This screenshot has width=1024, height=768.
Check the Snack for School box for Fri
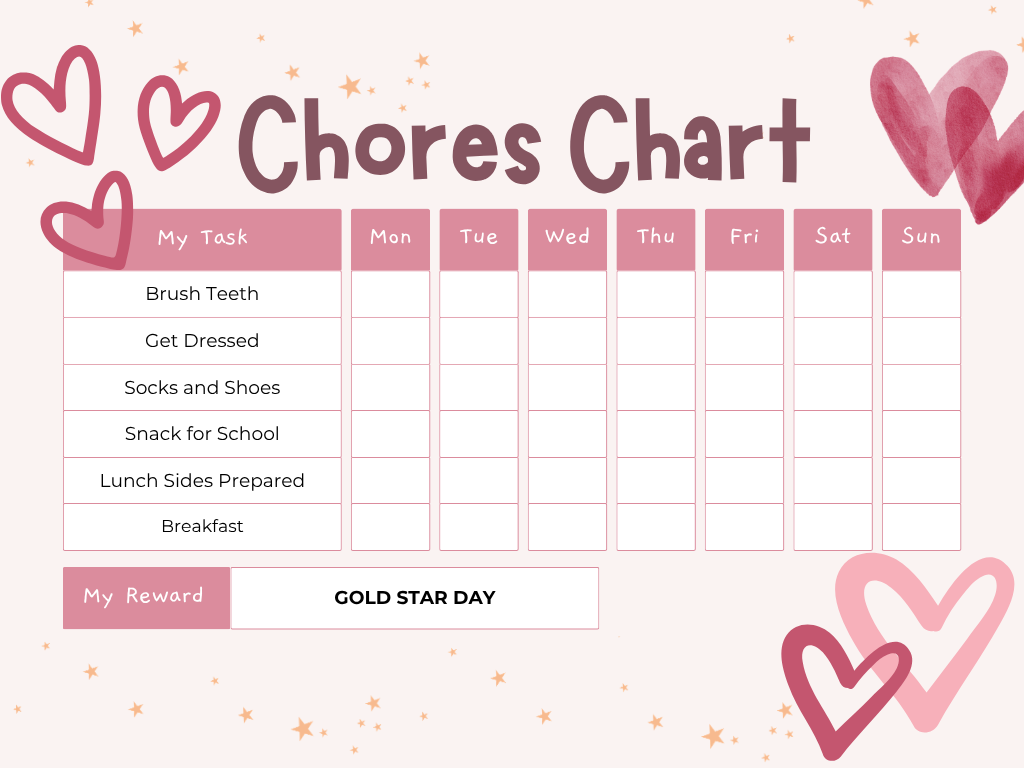click(x=744, y=434)
